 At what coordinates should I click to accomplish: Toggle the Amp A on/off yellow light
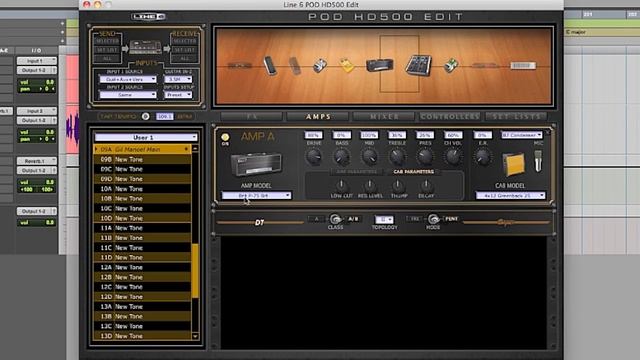[225, 137]
